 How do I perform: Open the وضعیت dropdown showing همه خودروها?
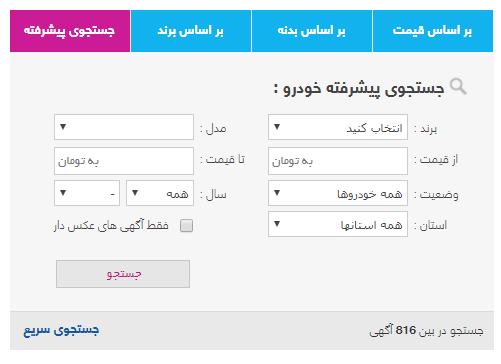click(x=338, y=193)
